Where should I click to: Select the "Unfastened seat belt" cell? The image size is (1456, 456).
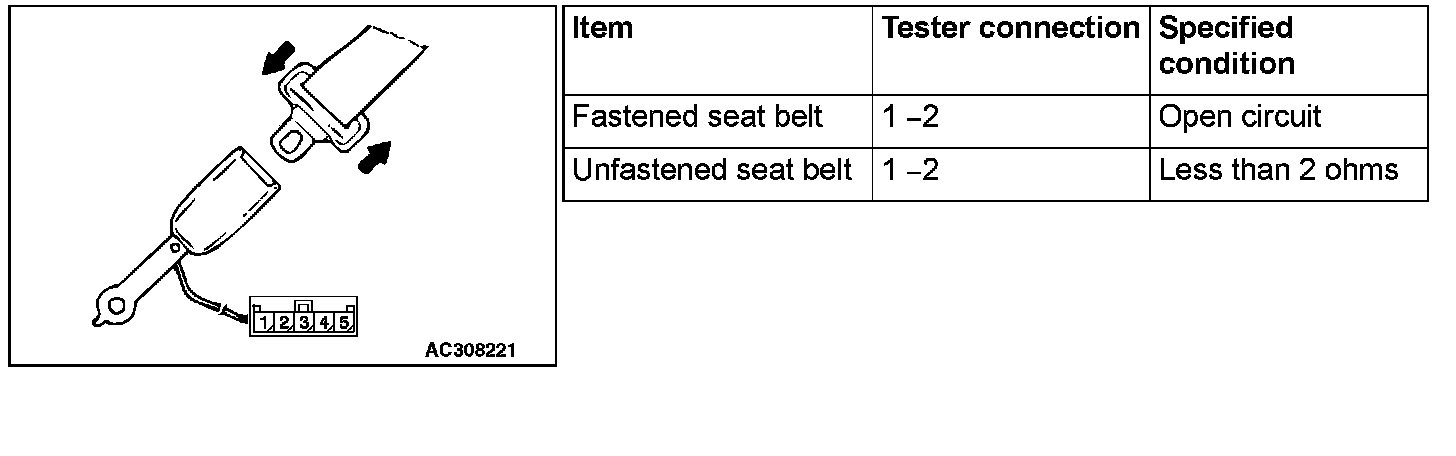(712, 170)
